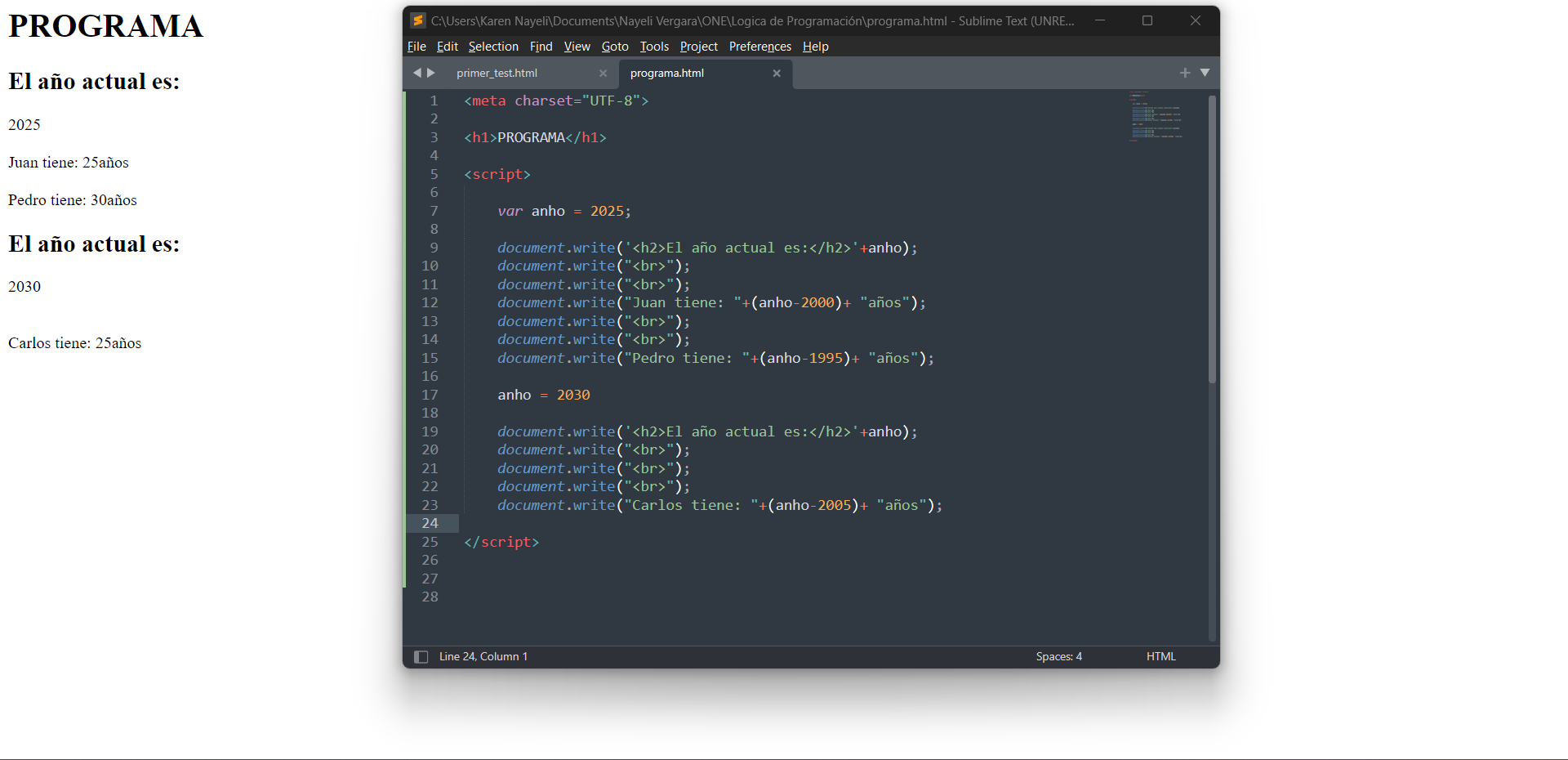Close the primer_test.html tab

pos(603,74)
